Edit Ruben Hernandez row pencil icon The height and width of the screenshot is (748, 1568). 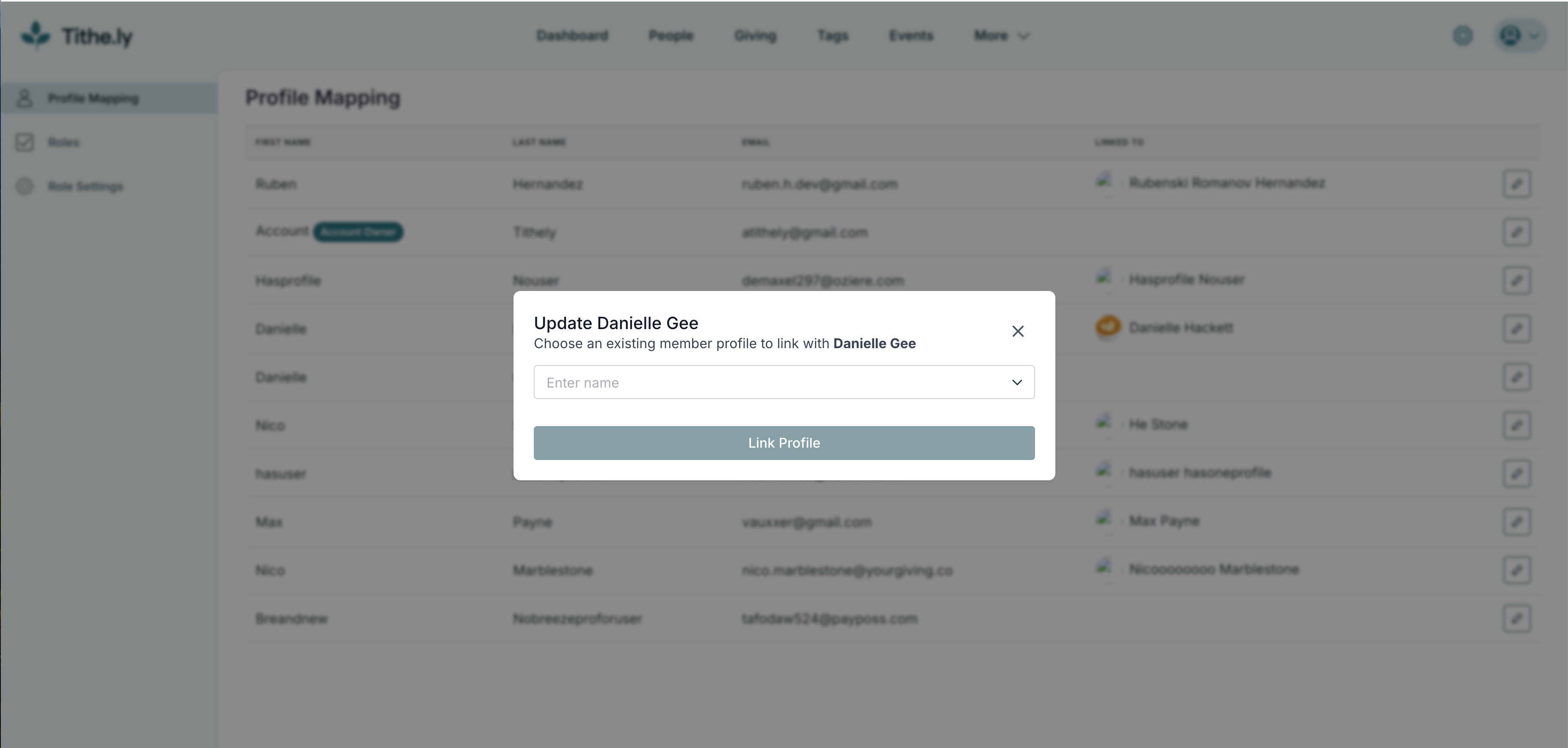pos(1516,183)
